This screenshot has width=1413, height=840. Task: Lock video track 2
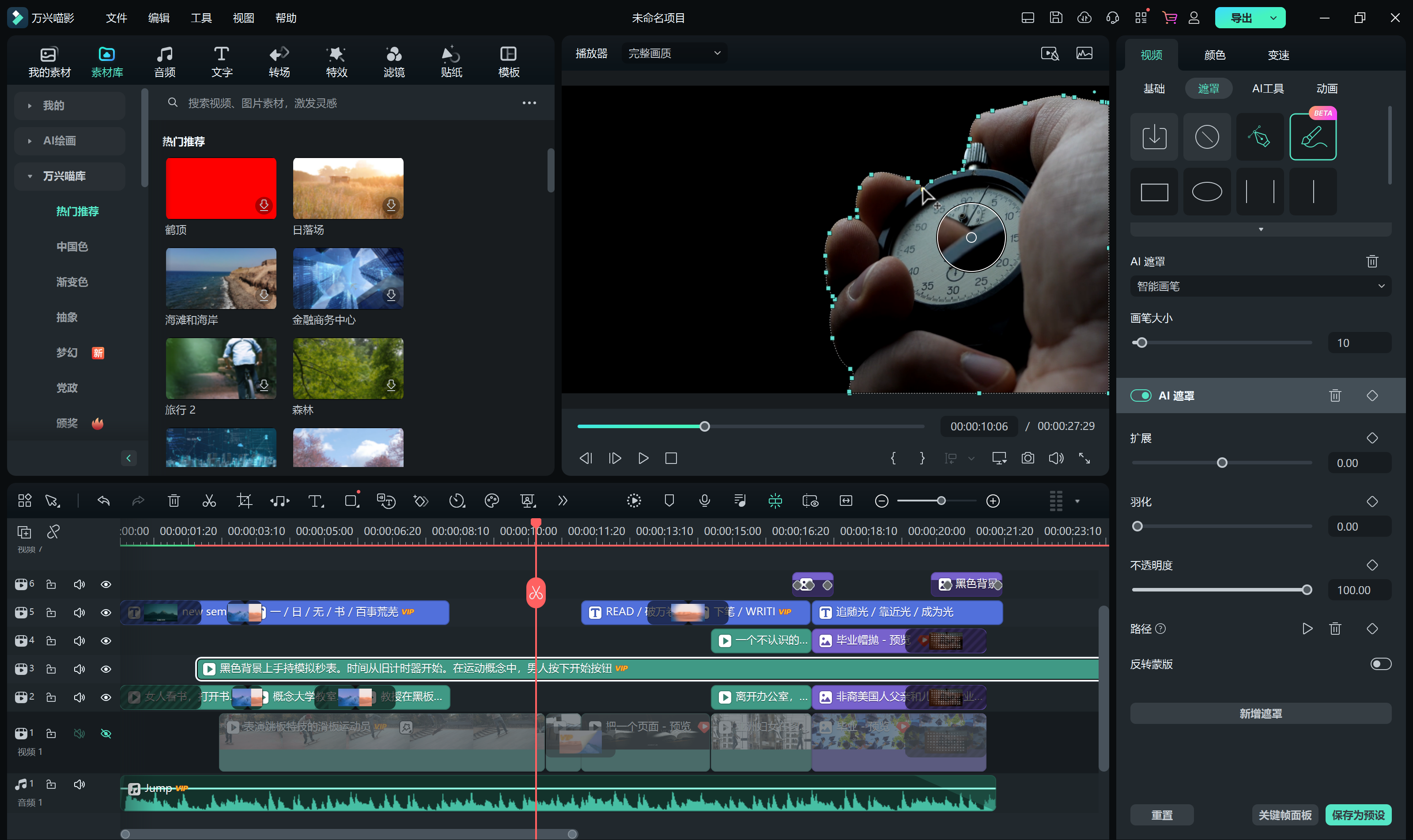(51, 697)
